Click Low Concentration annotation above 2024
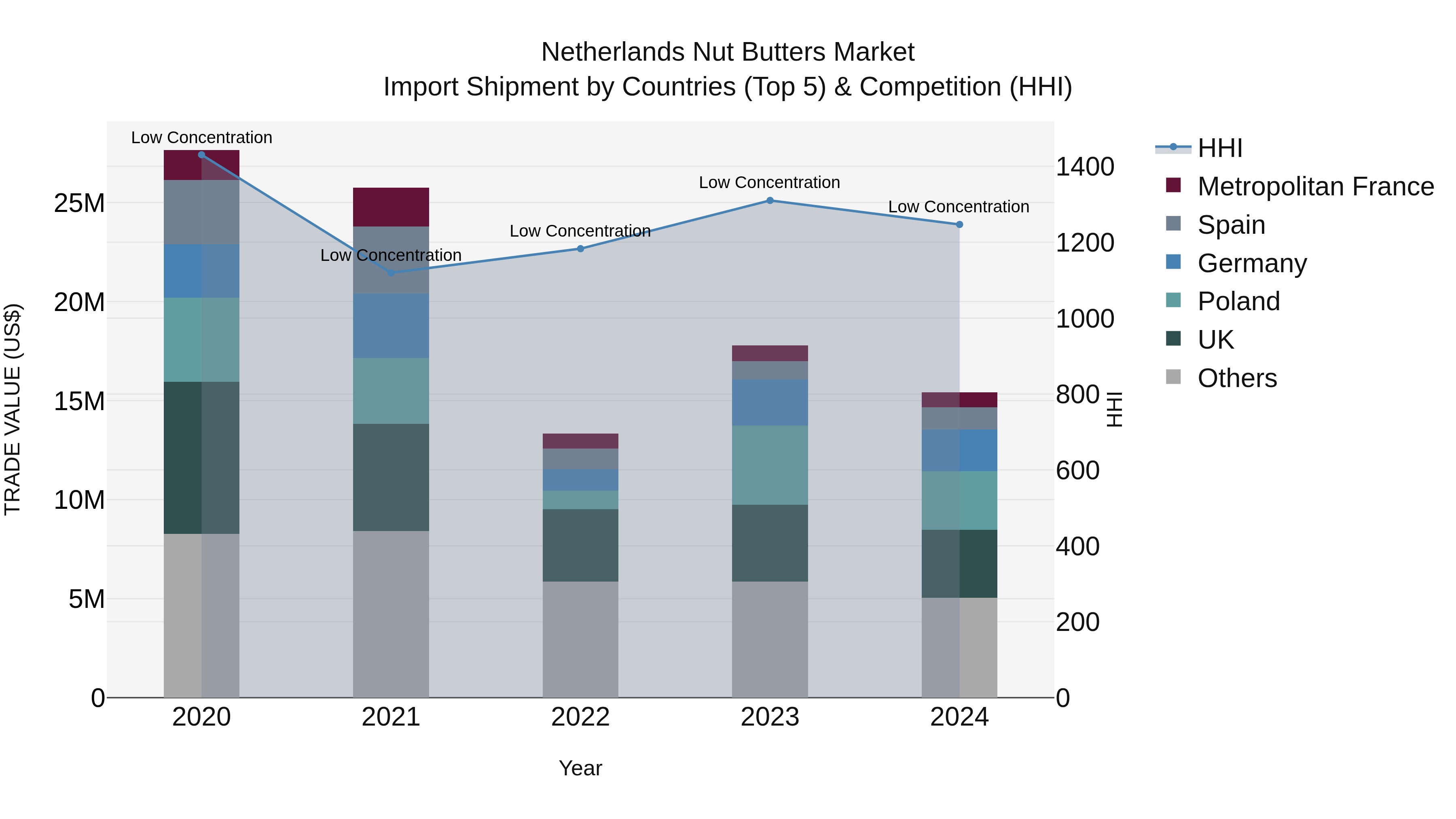 pyautogui.click(x=959, y=207)
